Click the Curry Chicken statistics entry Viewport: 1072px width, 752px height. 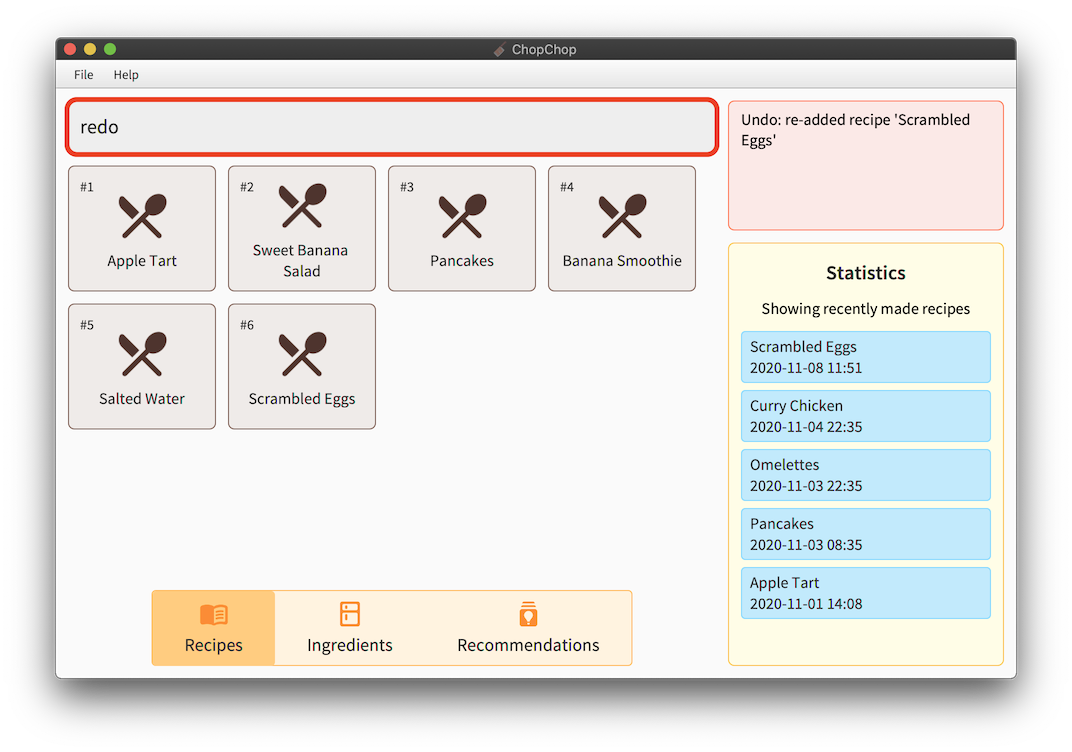(x=866, y=416)
